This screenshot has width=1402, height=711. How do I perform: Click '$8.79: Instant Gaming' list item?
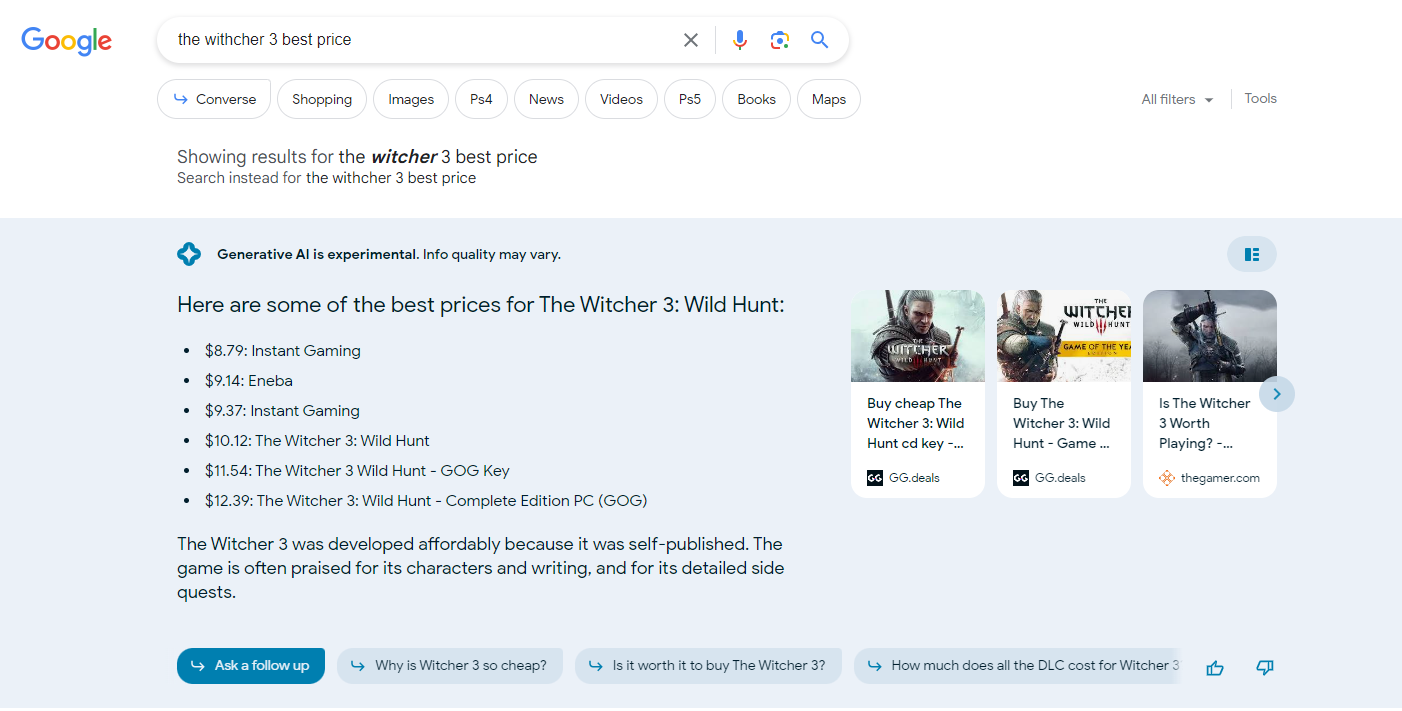tap(283, 351)
